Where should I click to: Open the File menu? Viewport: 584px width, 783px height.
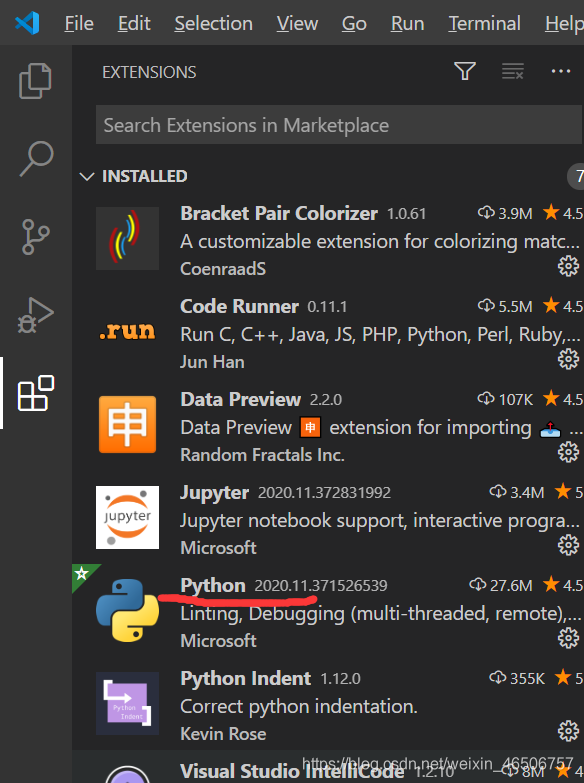[79, 23]
